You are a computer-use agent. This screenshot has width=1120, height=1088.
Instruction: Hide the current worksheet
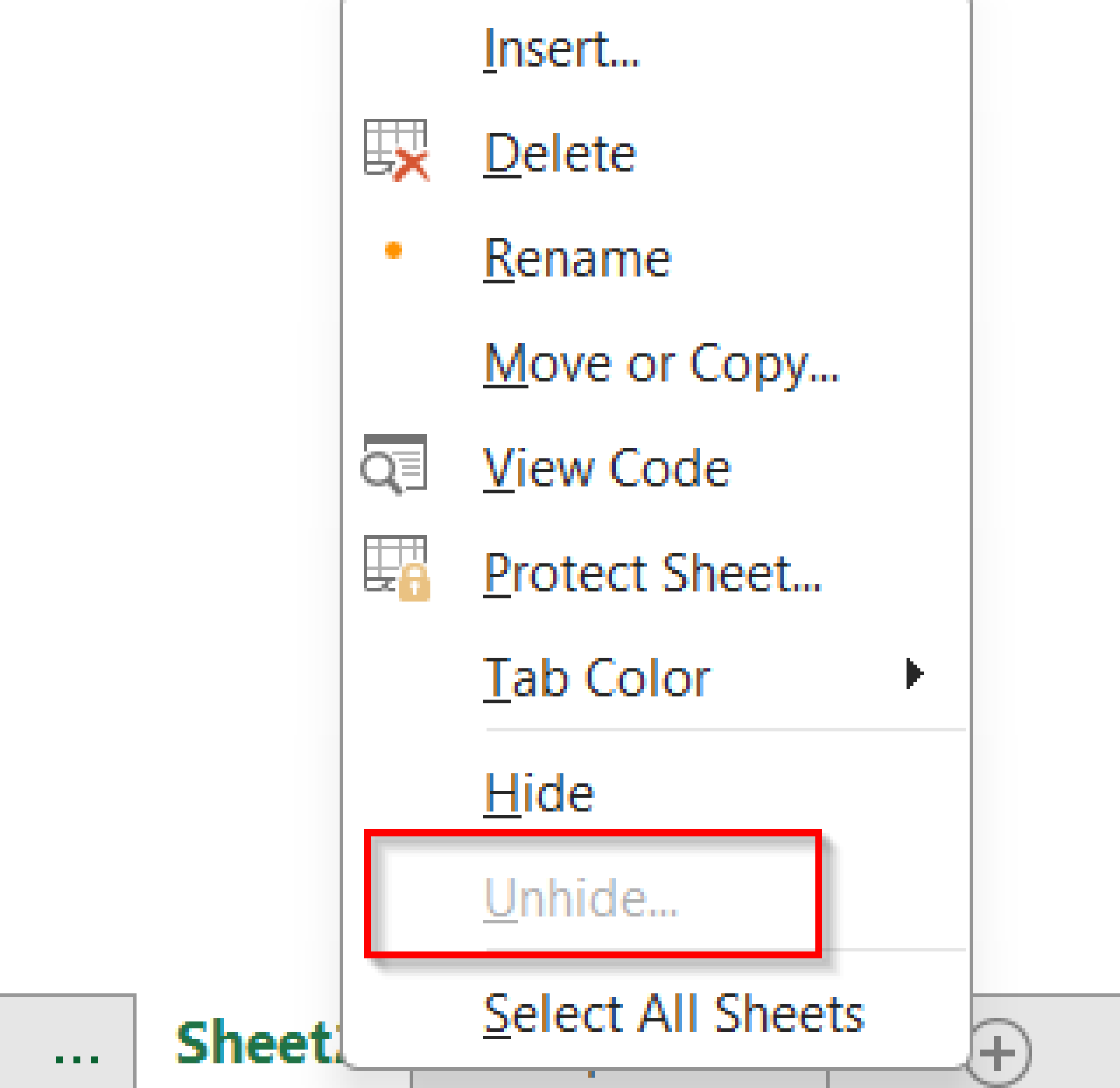point(539,792)
